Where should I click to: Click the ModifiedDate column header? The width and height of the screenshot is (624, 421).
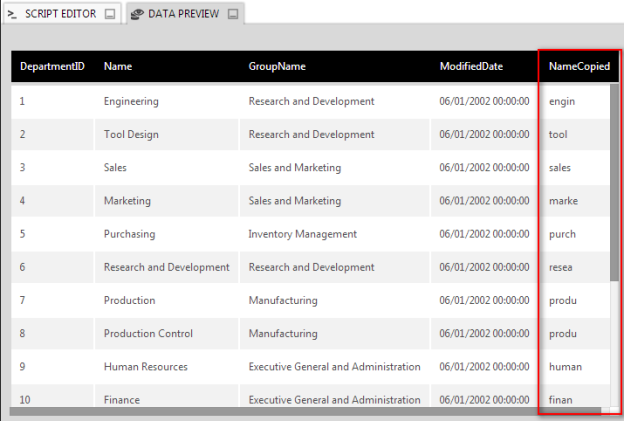tap(471, 67)
